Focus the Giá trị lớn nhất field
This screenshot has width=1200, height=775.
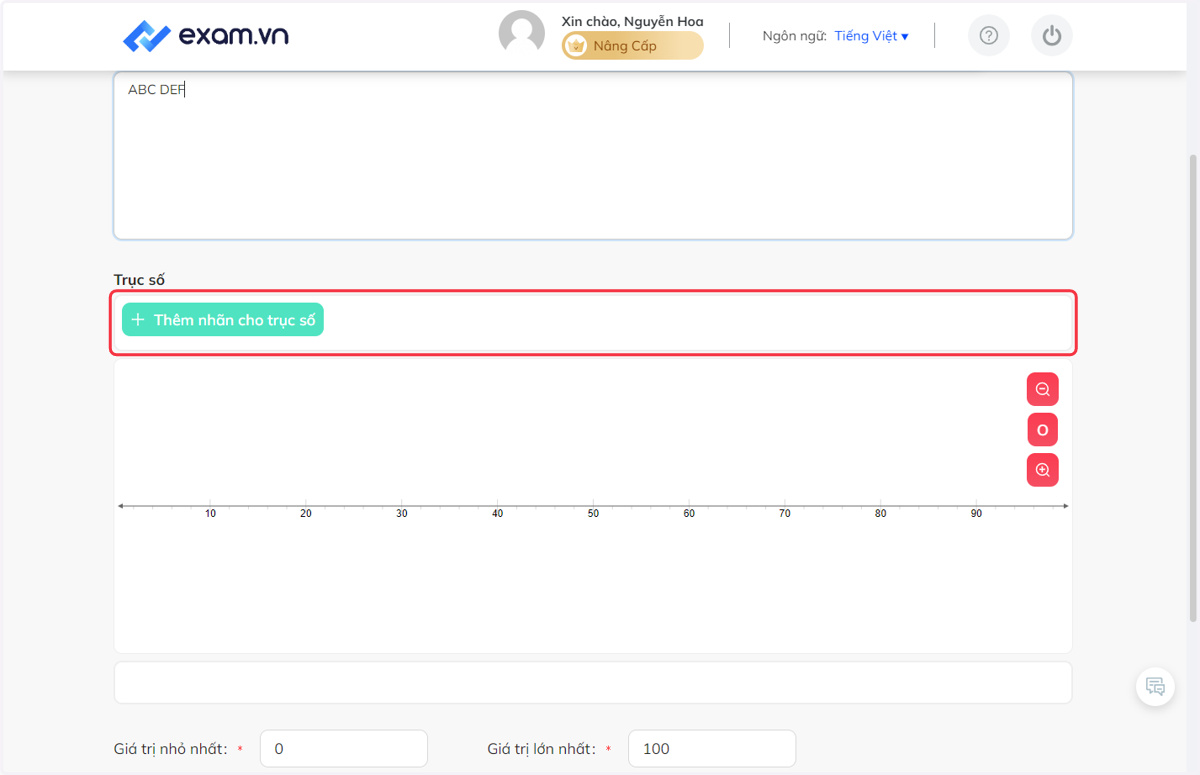point(712,748)
